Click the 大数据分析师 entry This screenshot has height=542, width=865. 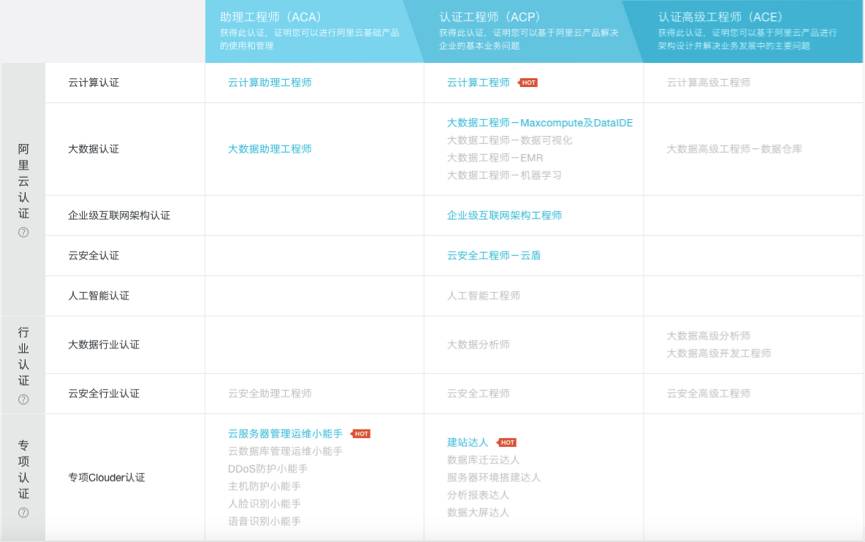(x=478, y=345)
